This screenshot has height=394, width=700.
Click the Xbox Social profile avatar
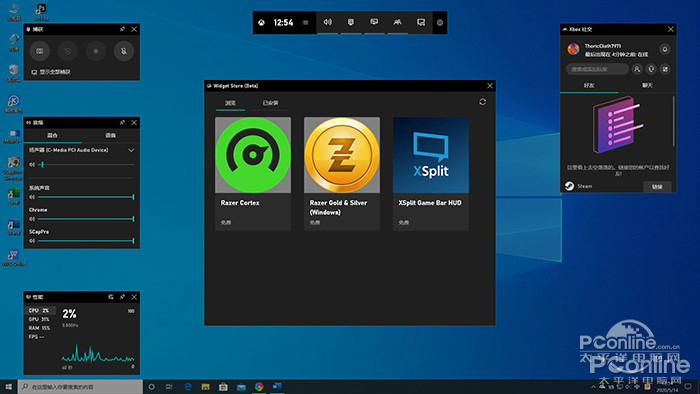coord(573,49)
